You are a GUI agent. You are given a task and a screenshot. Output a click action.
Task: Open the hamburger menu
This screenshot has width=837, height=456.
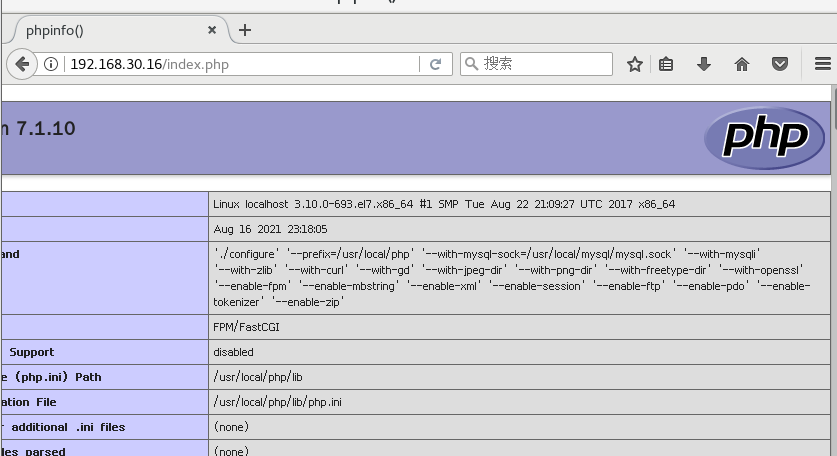click(823, 64)
